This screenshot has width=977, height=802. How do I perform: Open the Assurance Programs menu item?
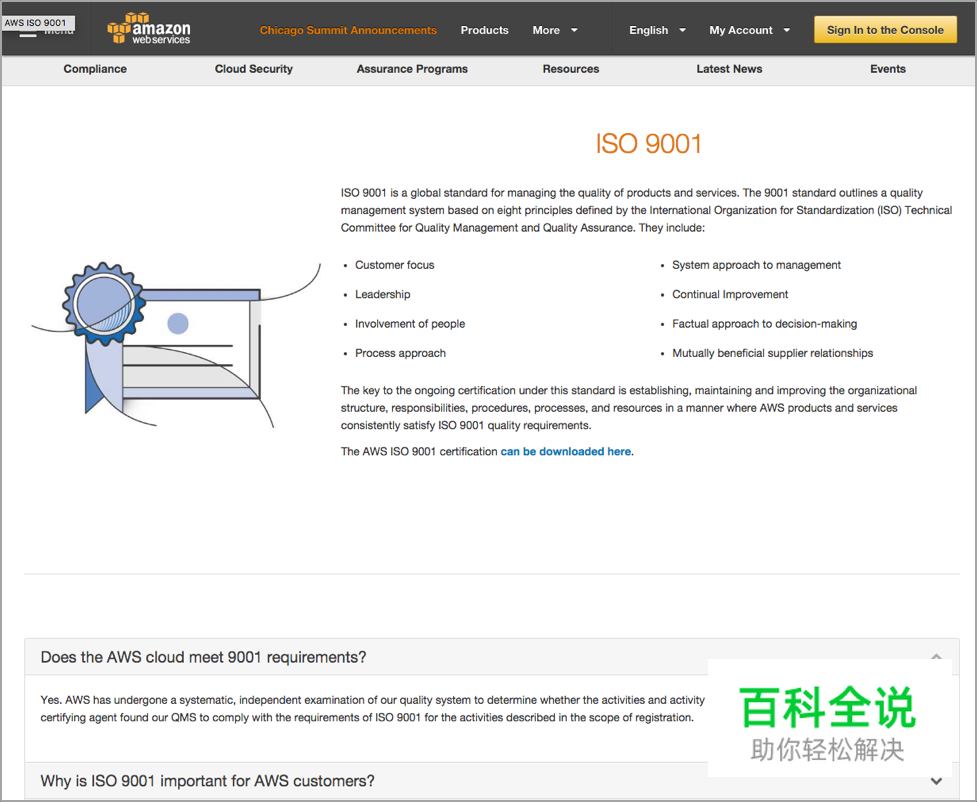[x=412, y=69]
